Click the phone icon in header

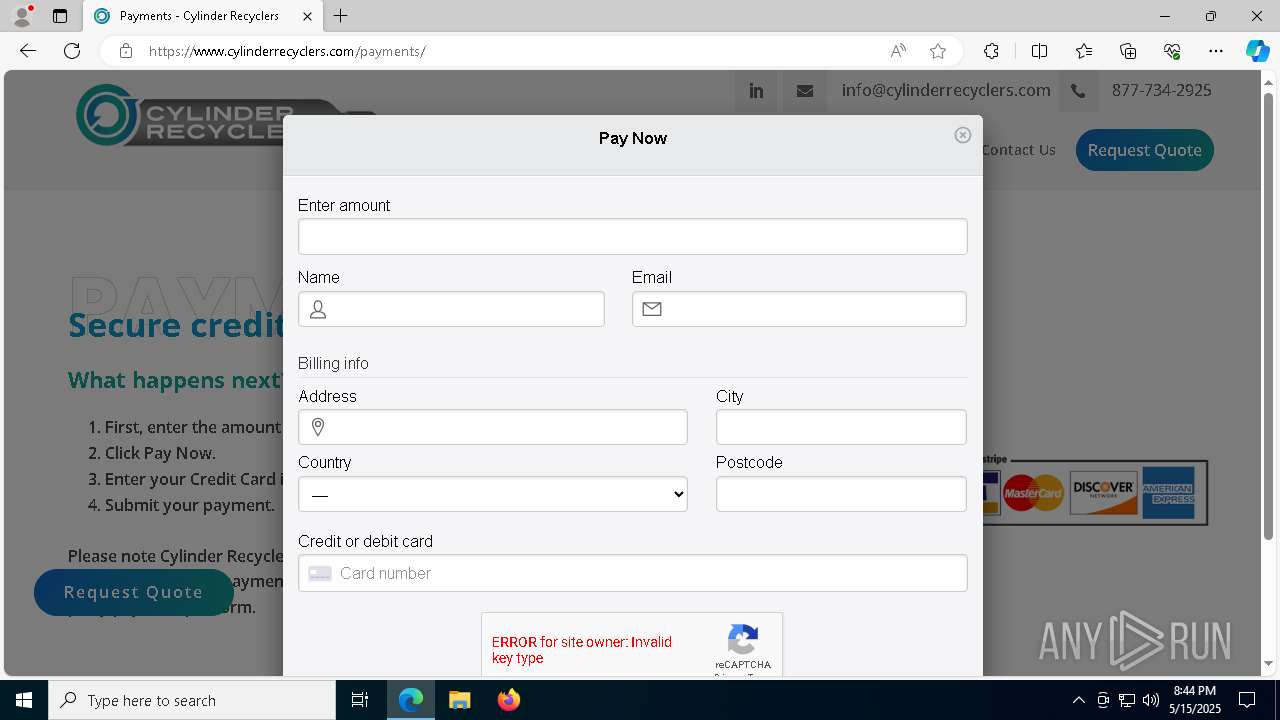click(x=1078, y=91)
